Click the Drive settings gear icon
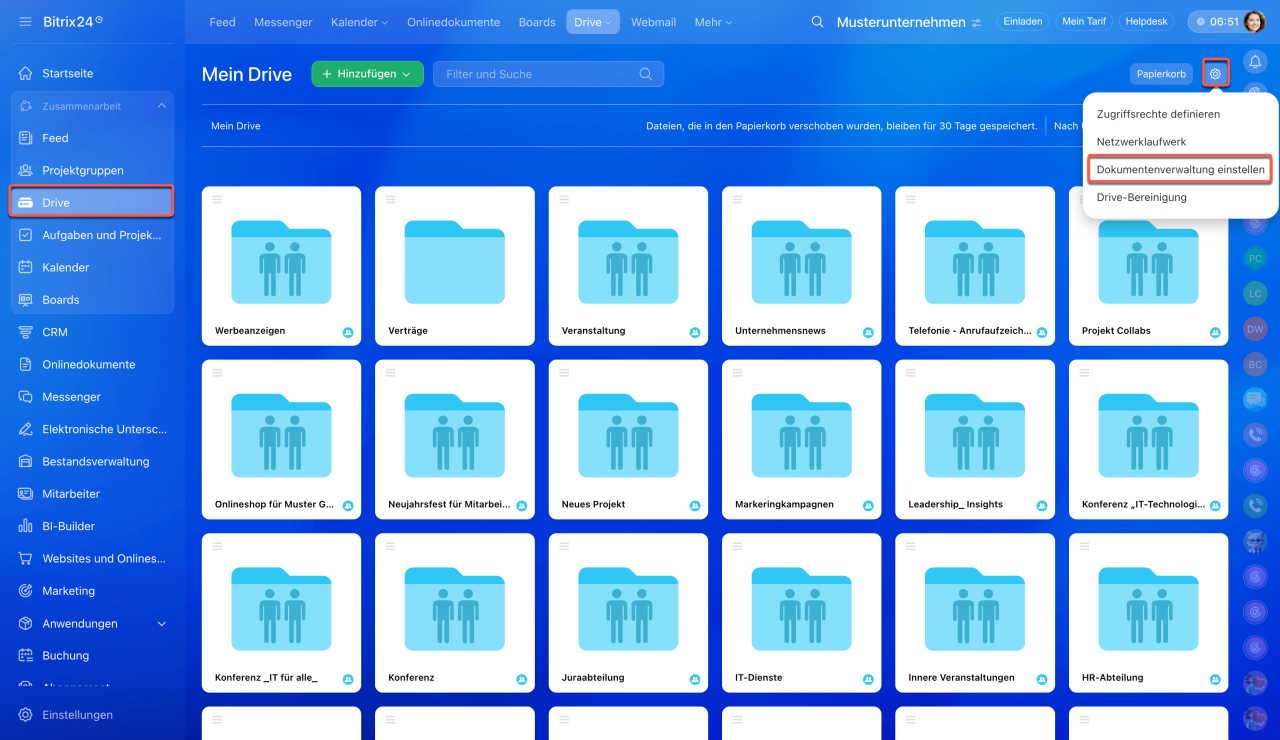Viewport: 1280px width, 740px height. (1215, 74)
